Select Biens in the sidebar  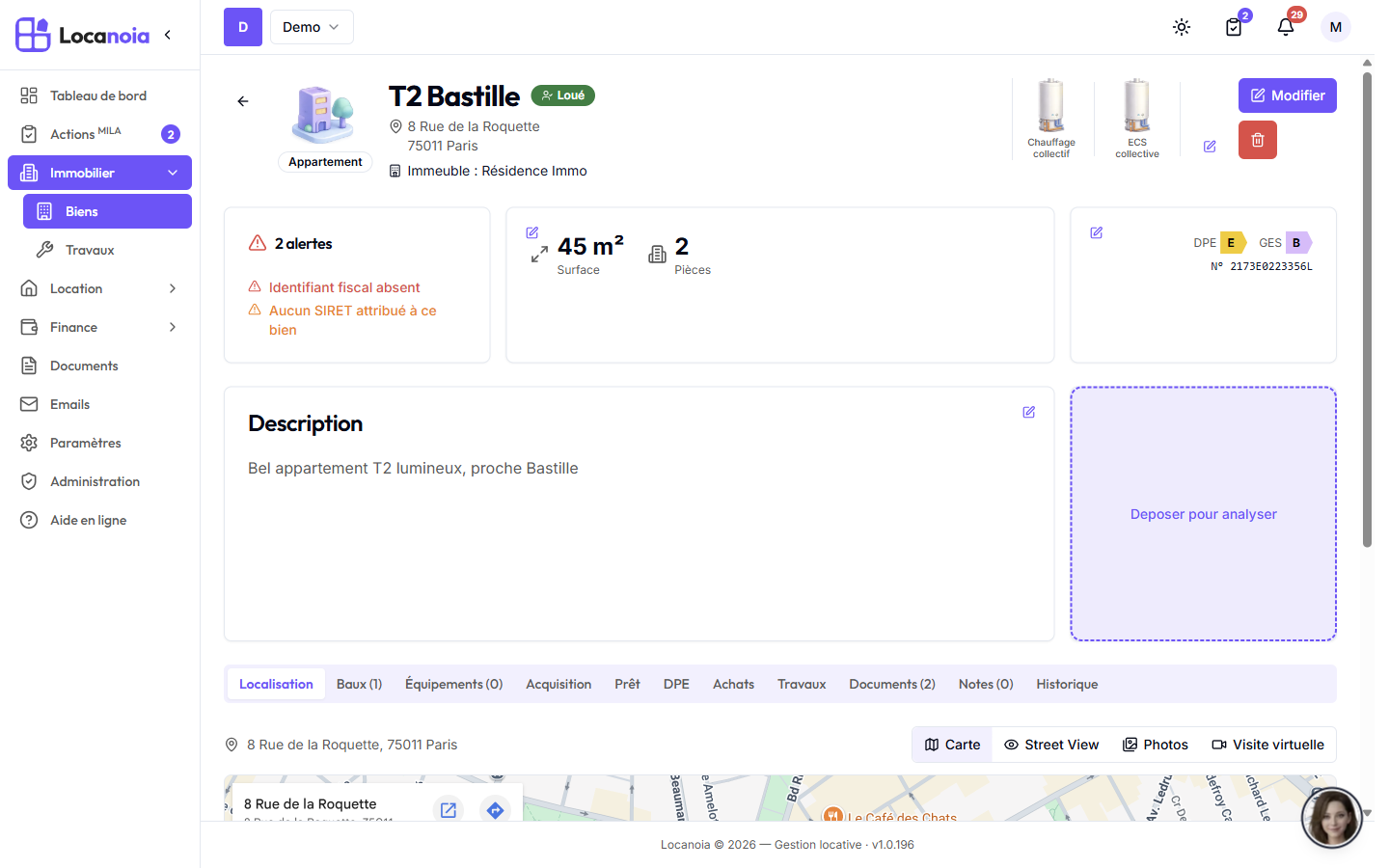click(x=107, y=211)
